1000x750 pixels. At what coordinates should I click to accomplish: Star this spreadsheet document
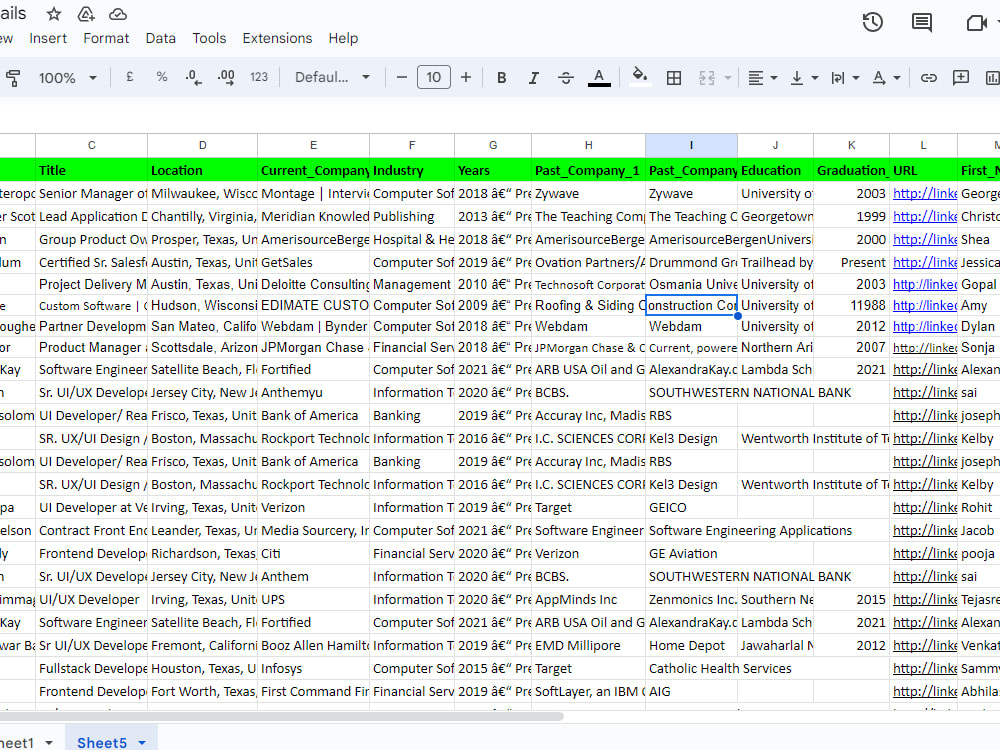54,14
